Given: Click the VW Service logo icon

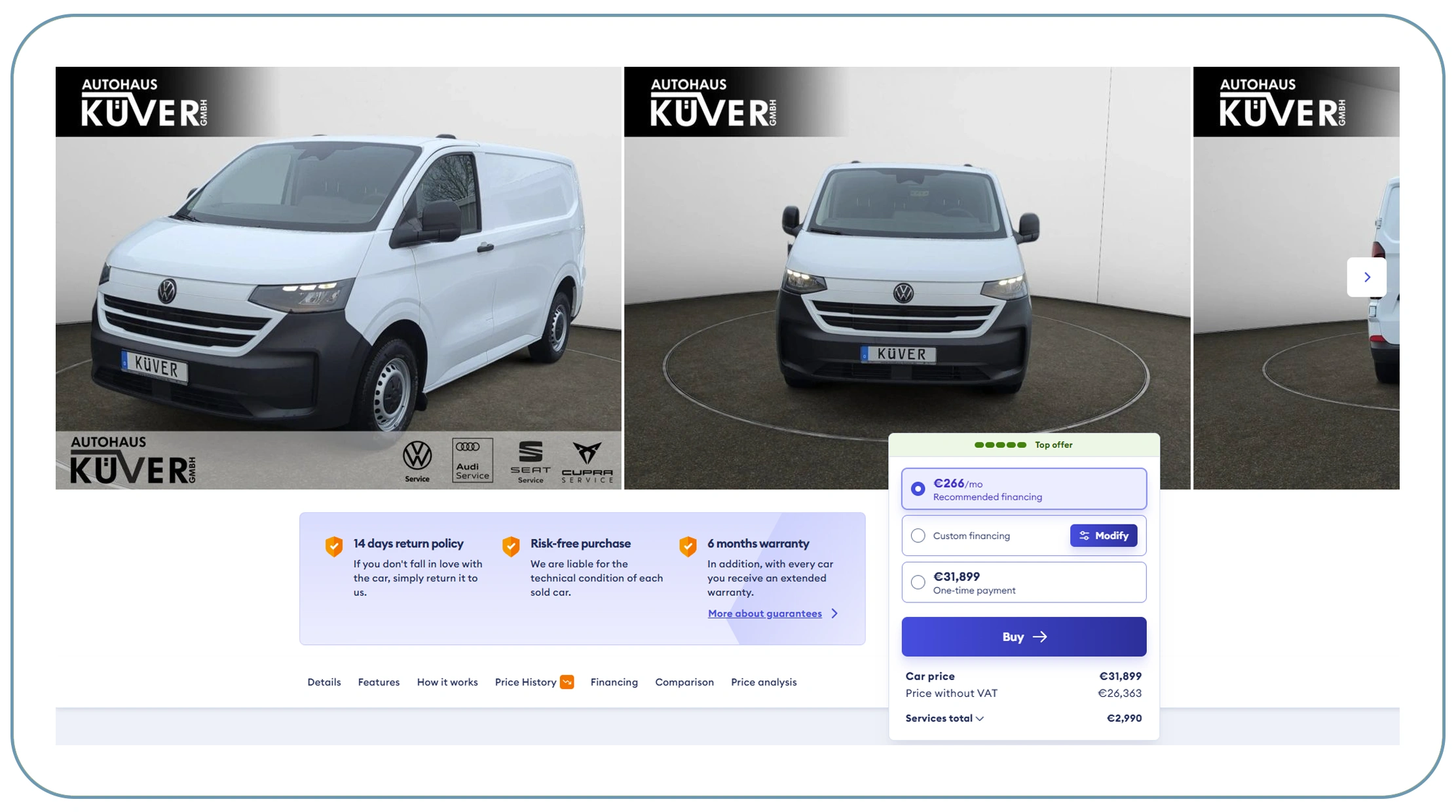Looking at the screenshot, I should tap(417, 460).
